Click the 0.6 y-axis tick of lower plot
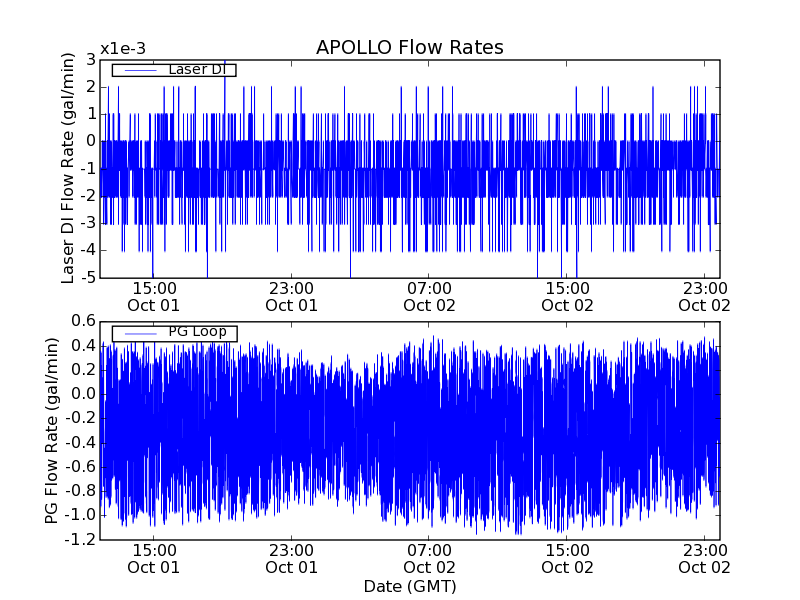 pyautogui.click(x=82, y=321)
